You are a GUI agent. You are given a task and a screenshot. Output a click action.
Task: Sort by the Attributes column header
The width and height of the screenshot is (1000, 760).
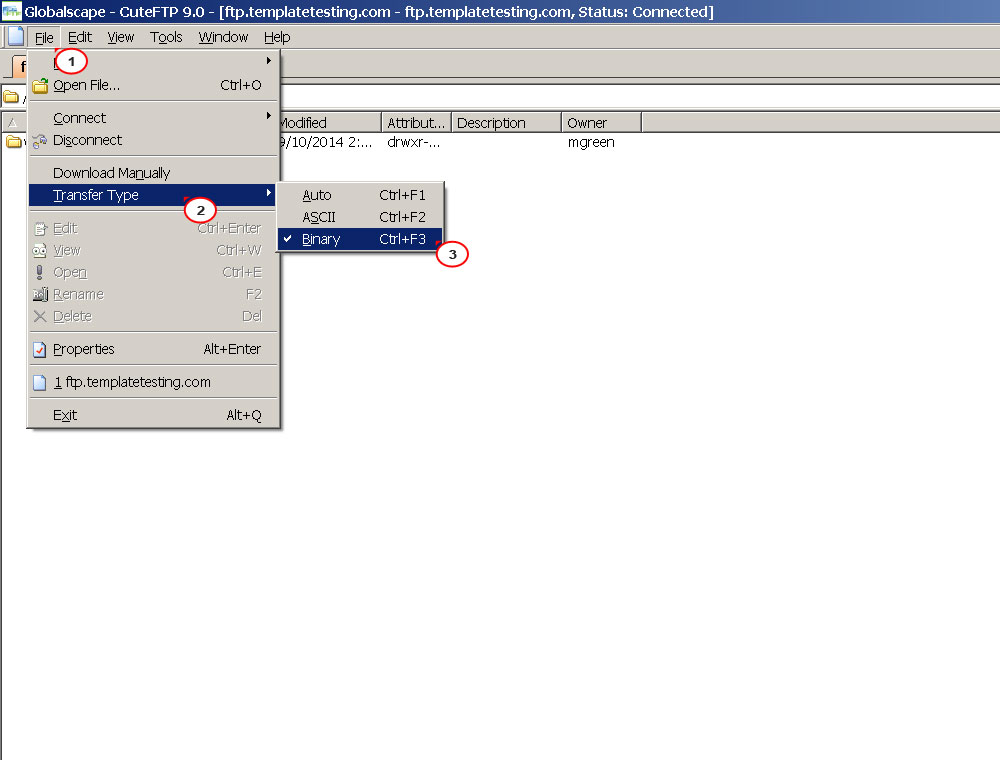(416, 122)
